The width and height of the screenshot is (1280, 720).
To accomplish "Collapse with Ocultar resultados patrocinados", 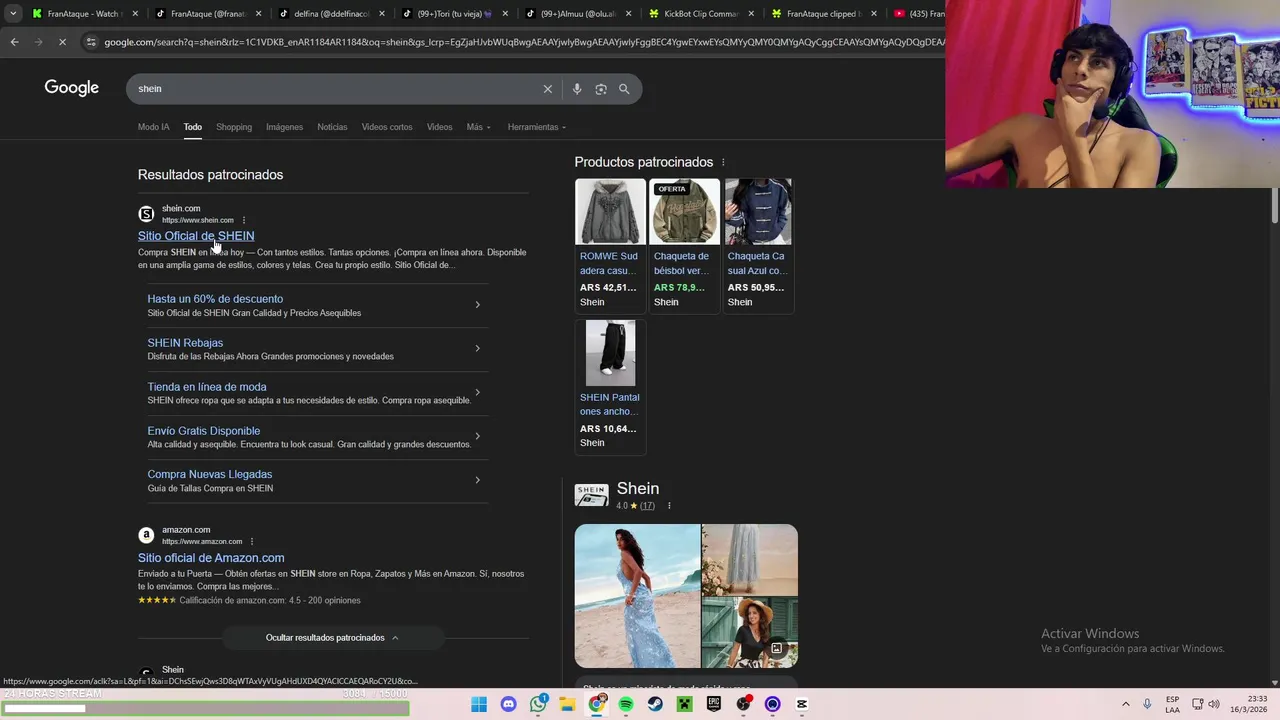I will (x=332, y=638).
